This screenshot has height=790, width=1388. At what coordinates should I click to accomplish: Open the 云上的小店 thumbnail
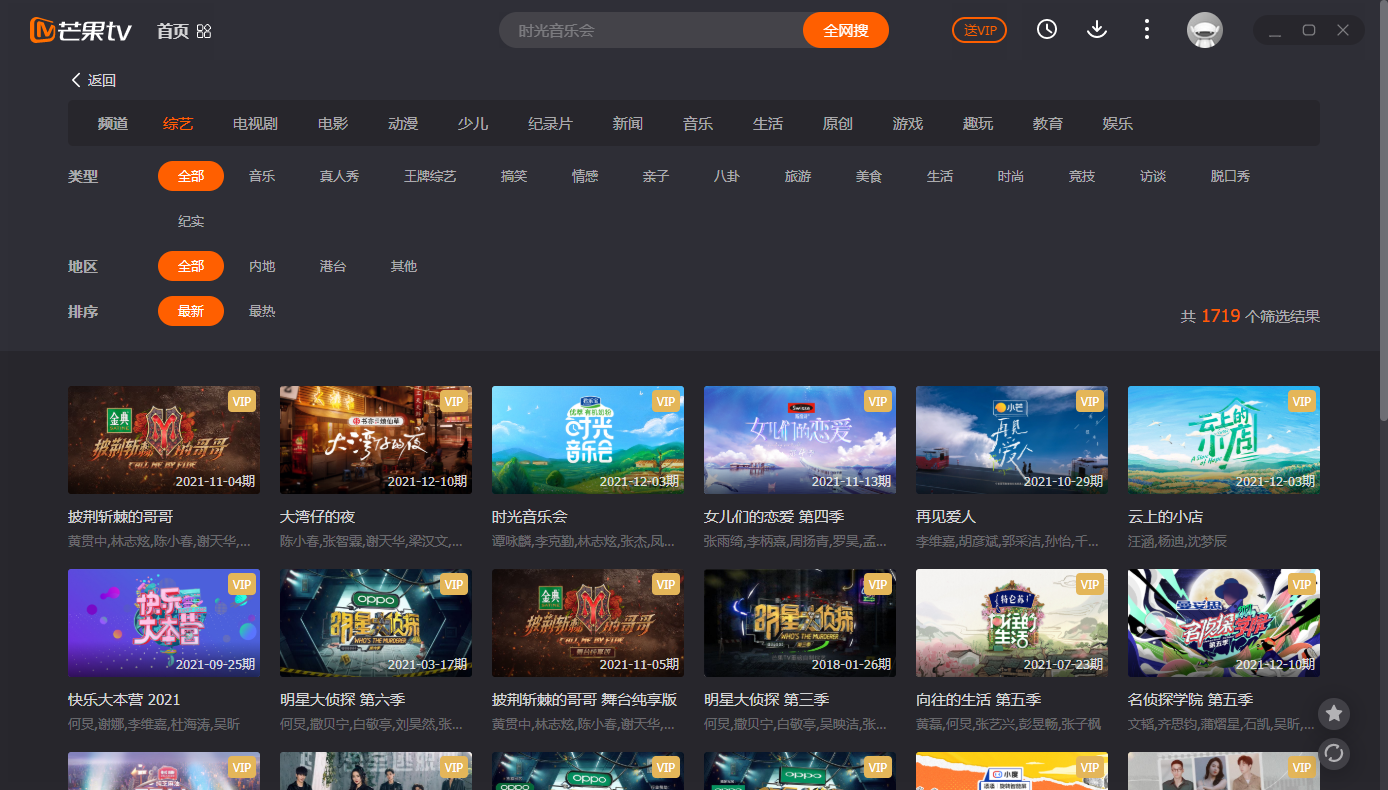pos(1224,440)
